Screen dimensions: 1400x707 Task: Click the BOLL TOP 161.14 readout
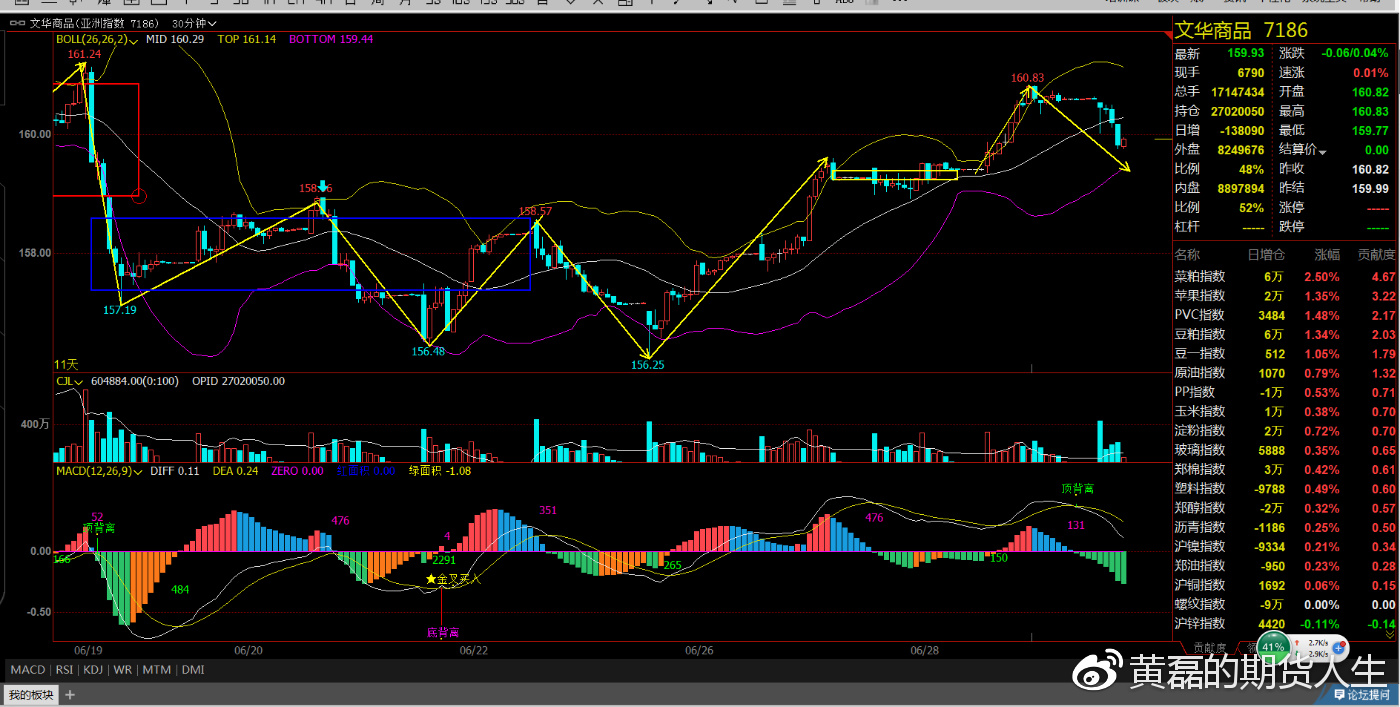click(x=246, y=39)
